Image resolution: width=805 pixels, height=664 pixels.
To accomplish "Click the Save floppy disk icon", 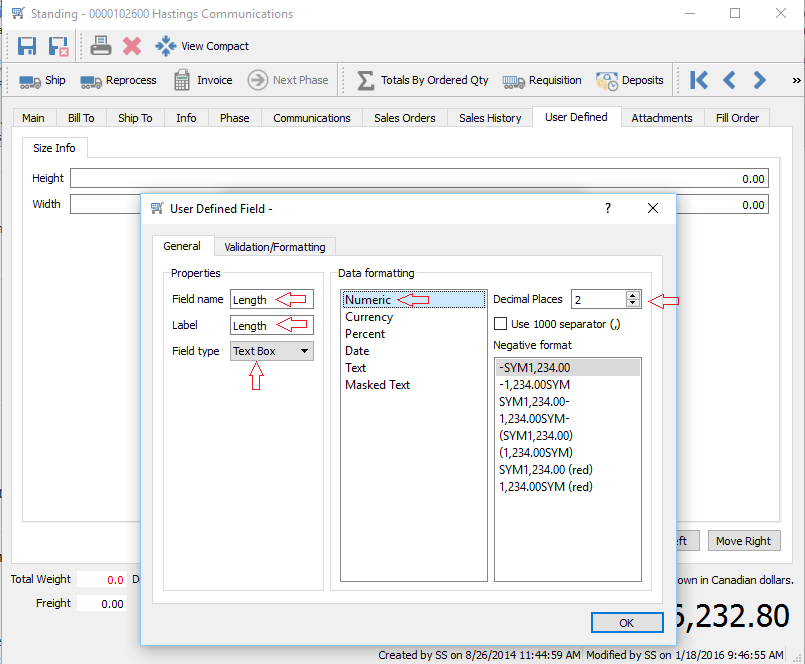I will [x=27, y=46].
